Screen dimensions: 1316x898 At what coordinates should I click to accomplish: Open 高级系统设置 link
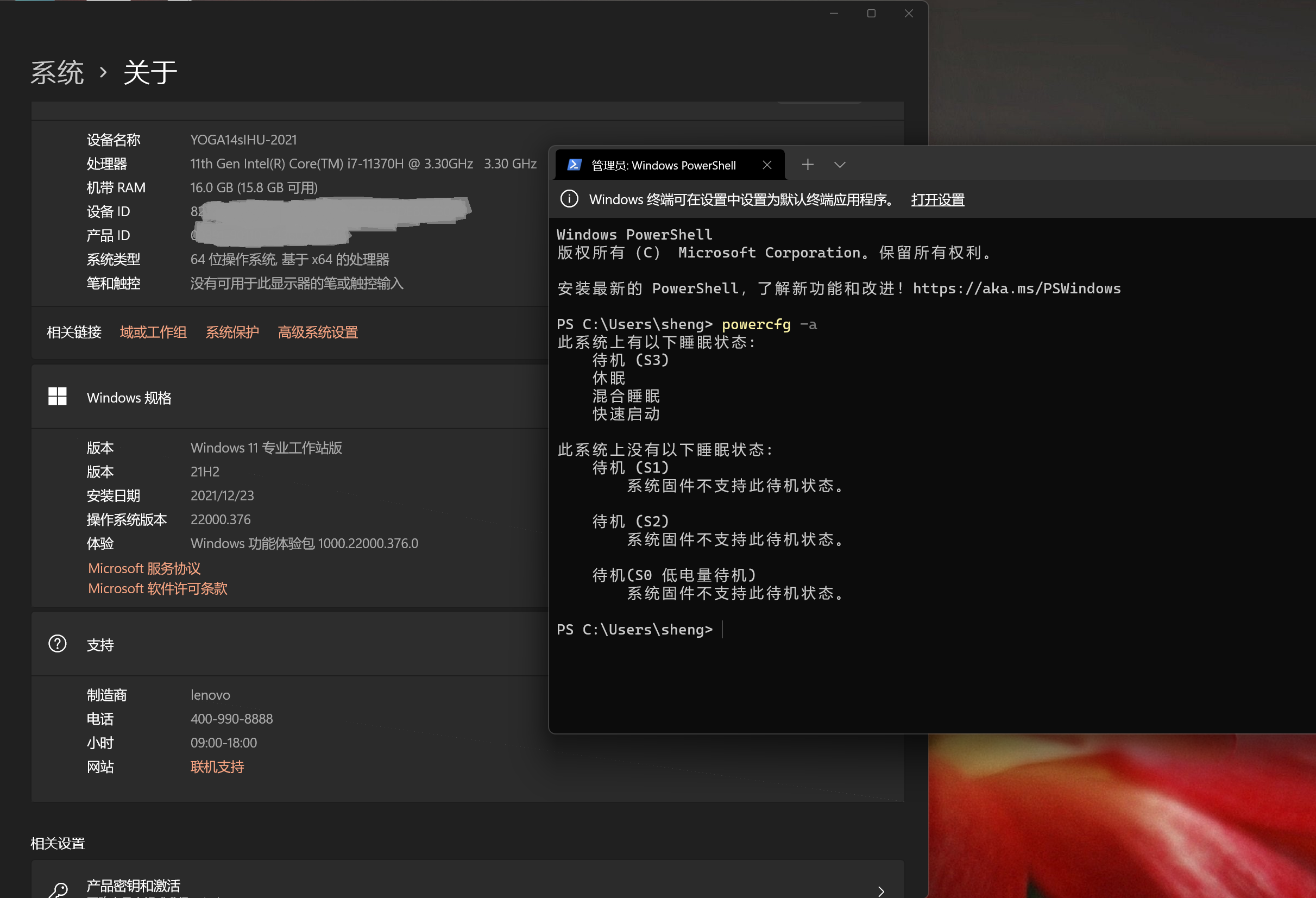pos(318,332)
